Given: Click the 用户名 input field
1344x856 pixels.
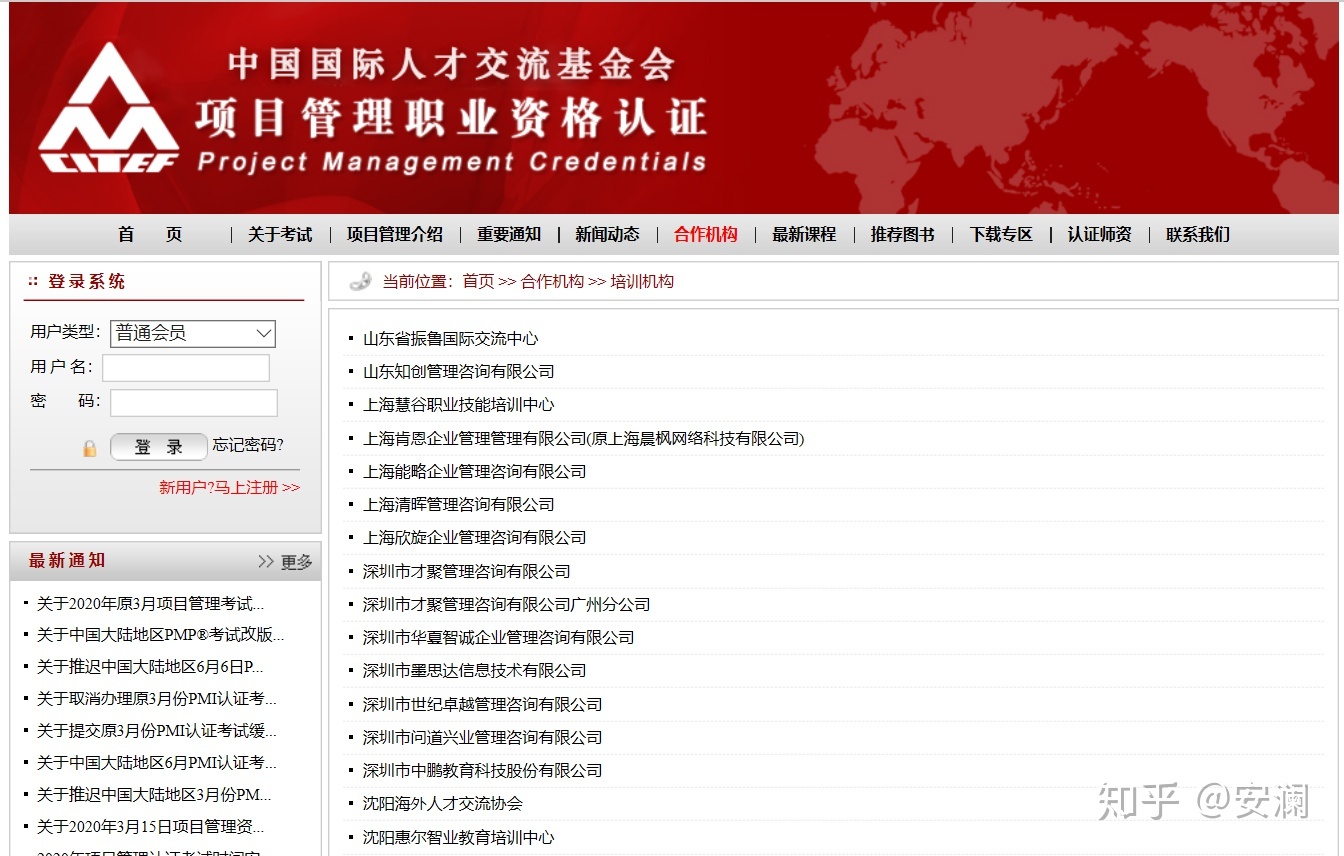Looking at the screenshot, I should point(186,368).
